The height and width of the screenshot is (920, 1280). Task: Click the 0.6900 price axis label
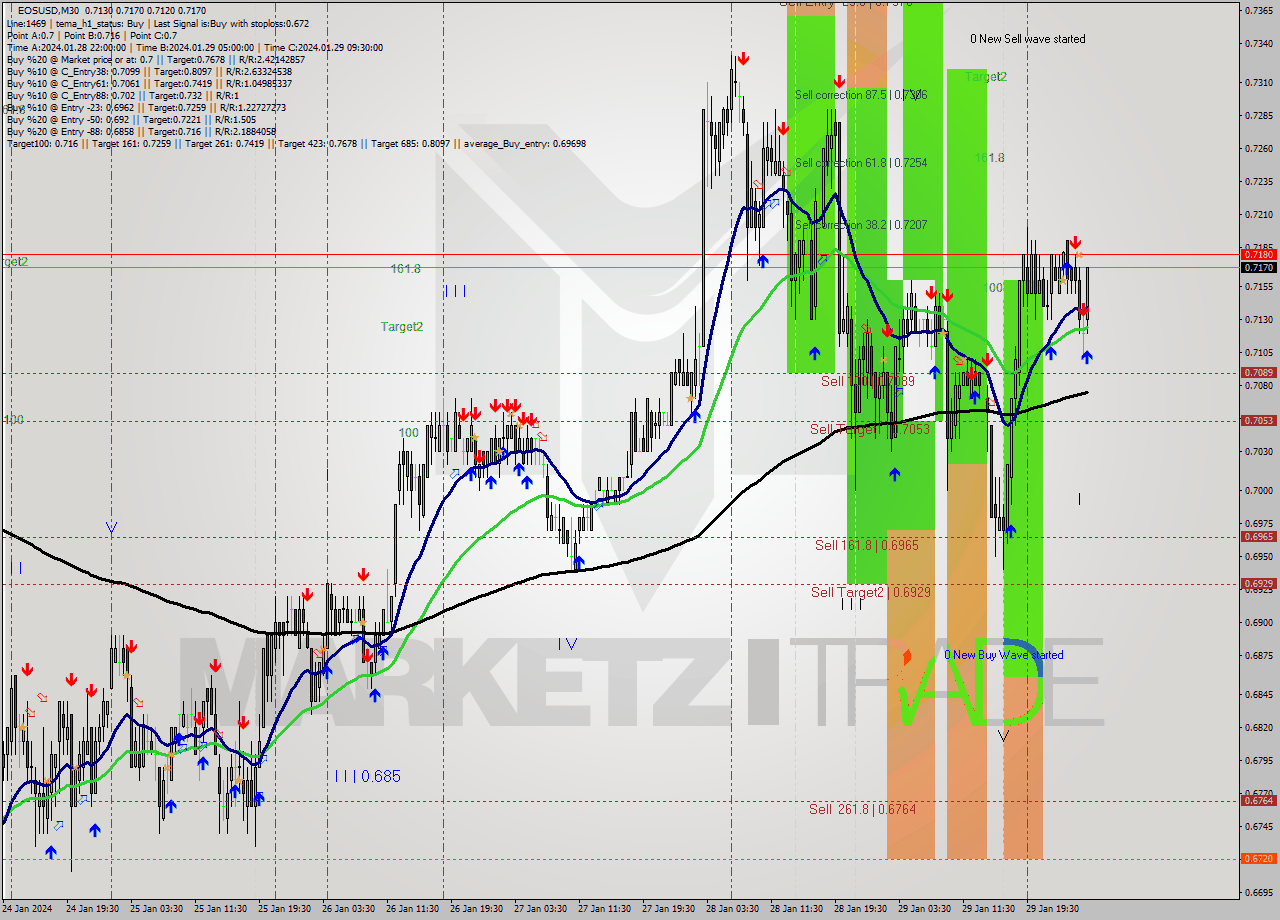click(1258, 623)
